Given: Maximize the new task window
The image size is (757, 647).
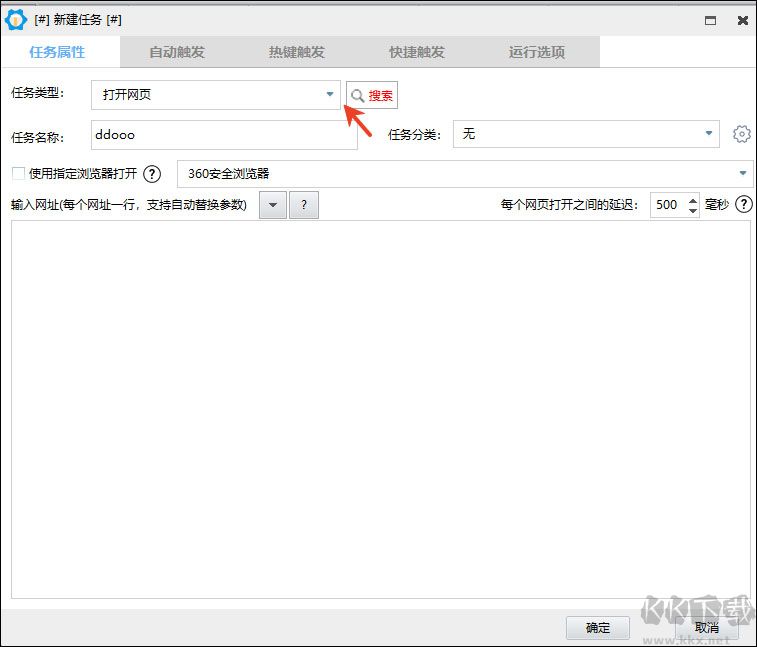Looking at the screenshot, I should [x=710, y=20].
